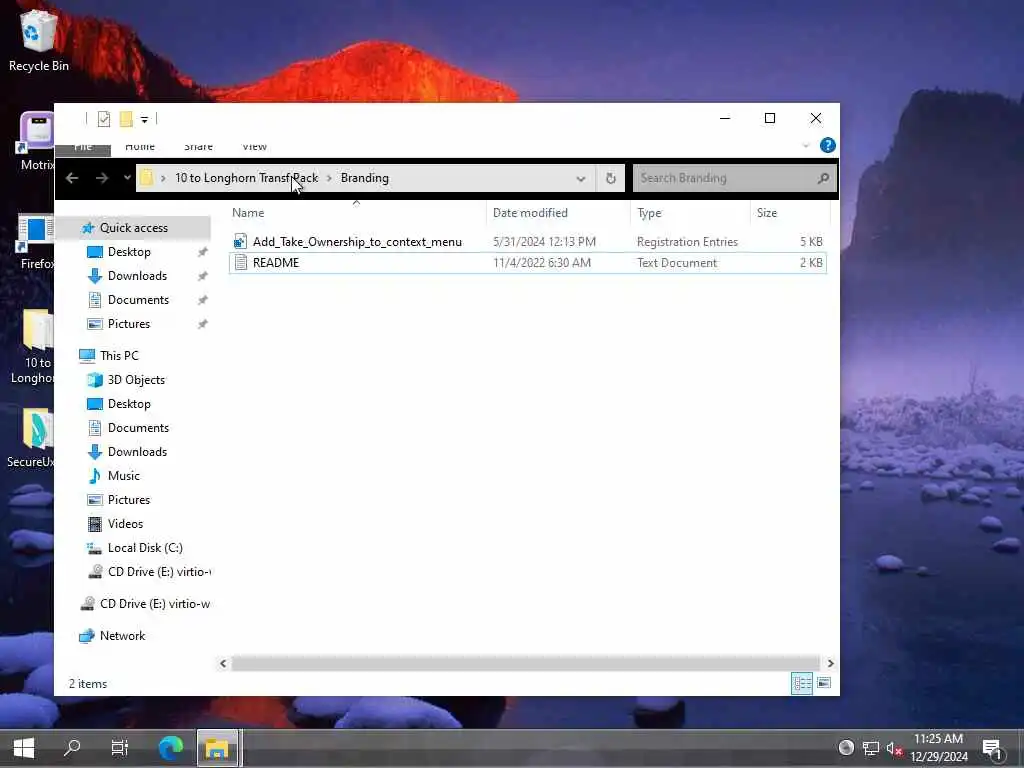Launch Microsoft Edge from taskbar

click(x=171, y=748)
